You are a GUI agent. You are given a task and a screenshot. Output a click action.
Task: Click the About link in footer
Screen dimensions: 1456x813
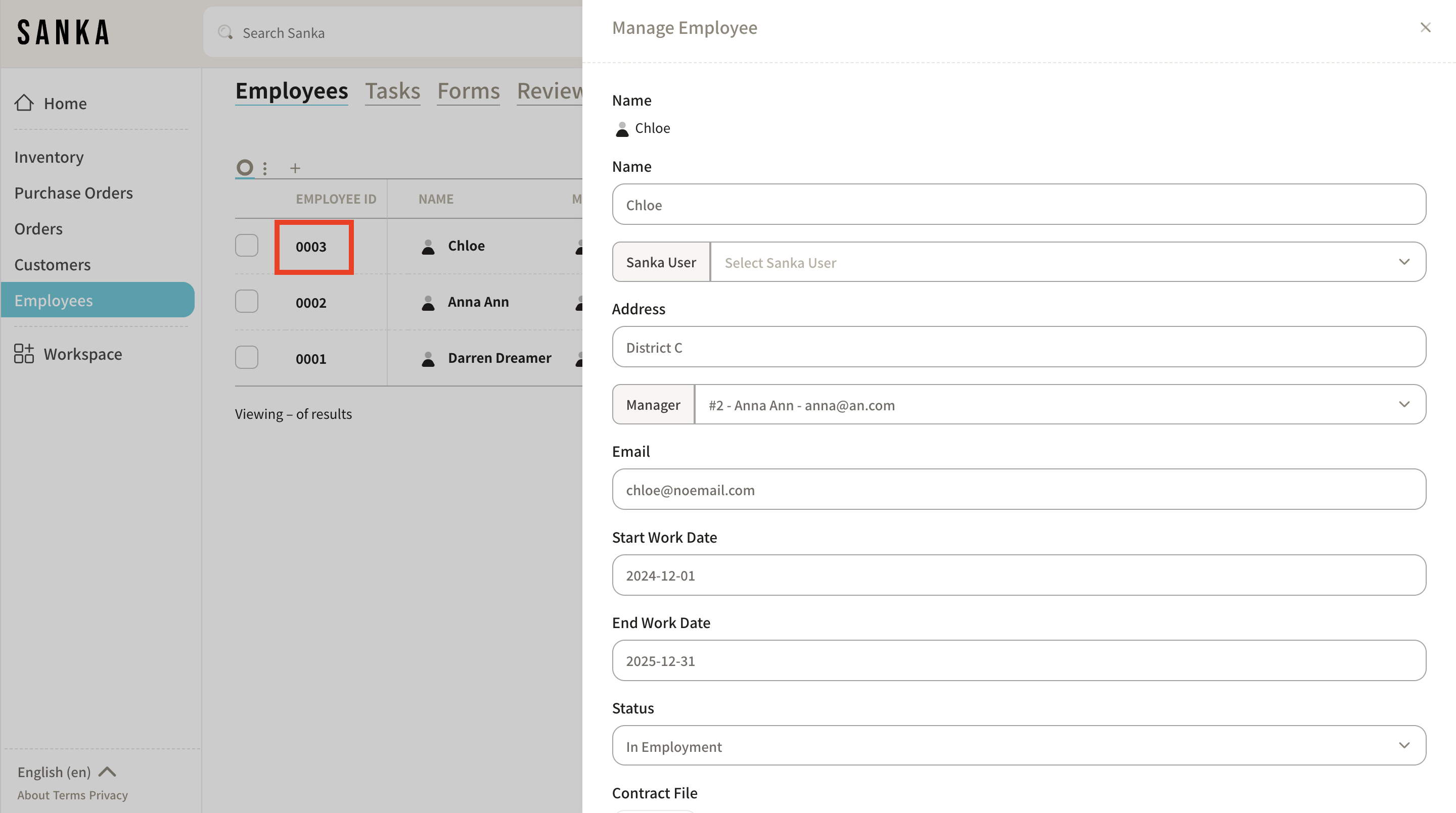pyautogui.click(x=33, y=795)
